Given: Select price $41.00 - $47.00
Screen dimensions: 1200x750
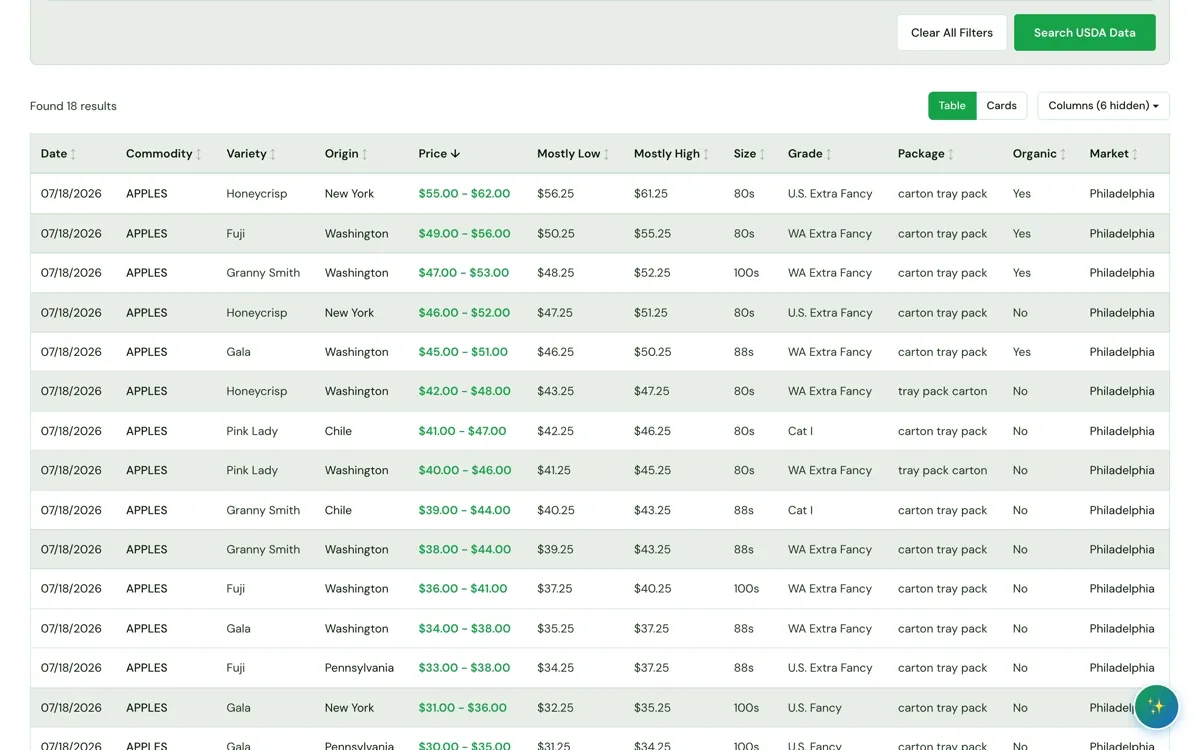Looking at the screenshot, I should pos(462,432).
